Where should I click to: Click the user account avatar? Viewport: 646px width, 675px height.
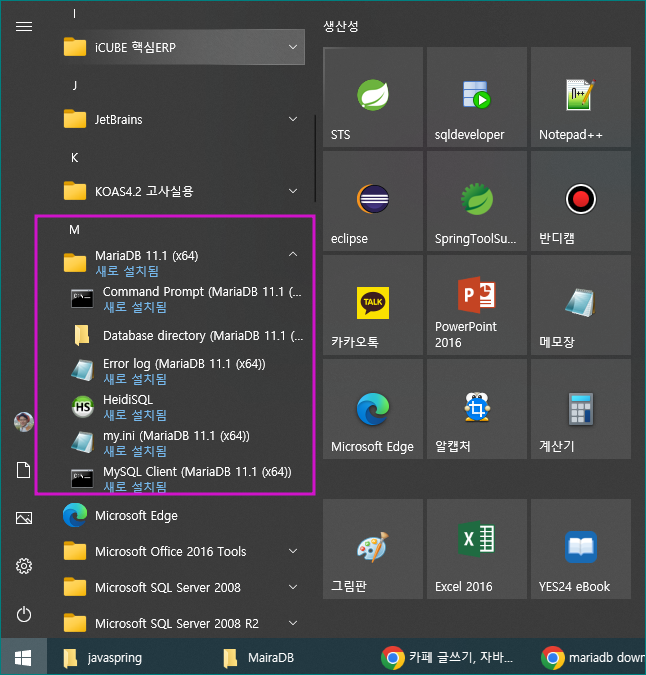click(x=24, y=422)
